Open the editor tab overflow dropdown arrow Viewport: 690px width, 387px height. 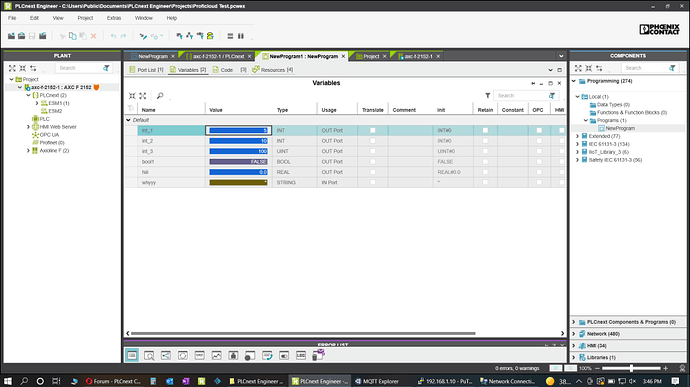coord(561,56)
